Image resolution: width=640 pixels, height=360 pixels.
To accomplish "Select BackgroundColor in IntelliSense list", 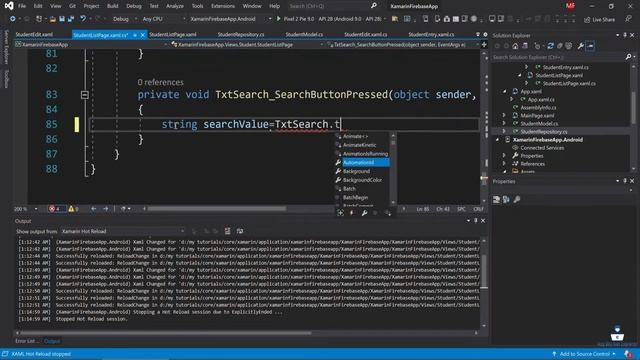I will coord(362,180).
